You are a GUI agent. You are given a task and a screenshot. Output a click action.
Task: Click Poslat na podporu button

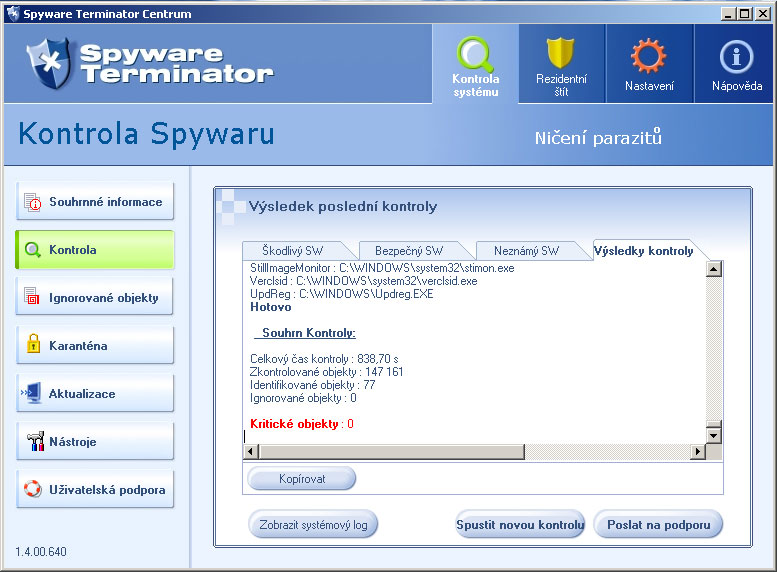pos(659,524)
